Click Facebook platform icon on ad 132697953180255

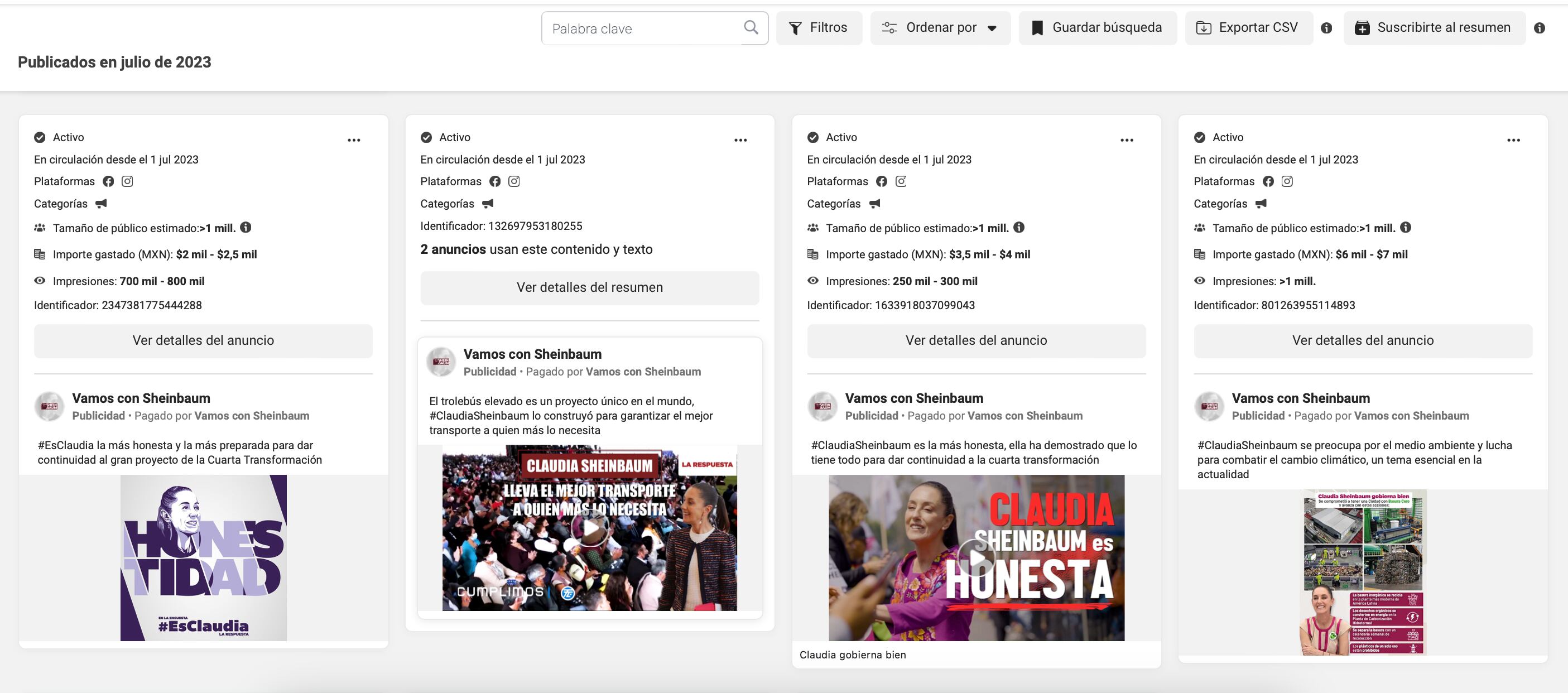coord(495,181)
